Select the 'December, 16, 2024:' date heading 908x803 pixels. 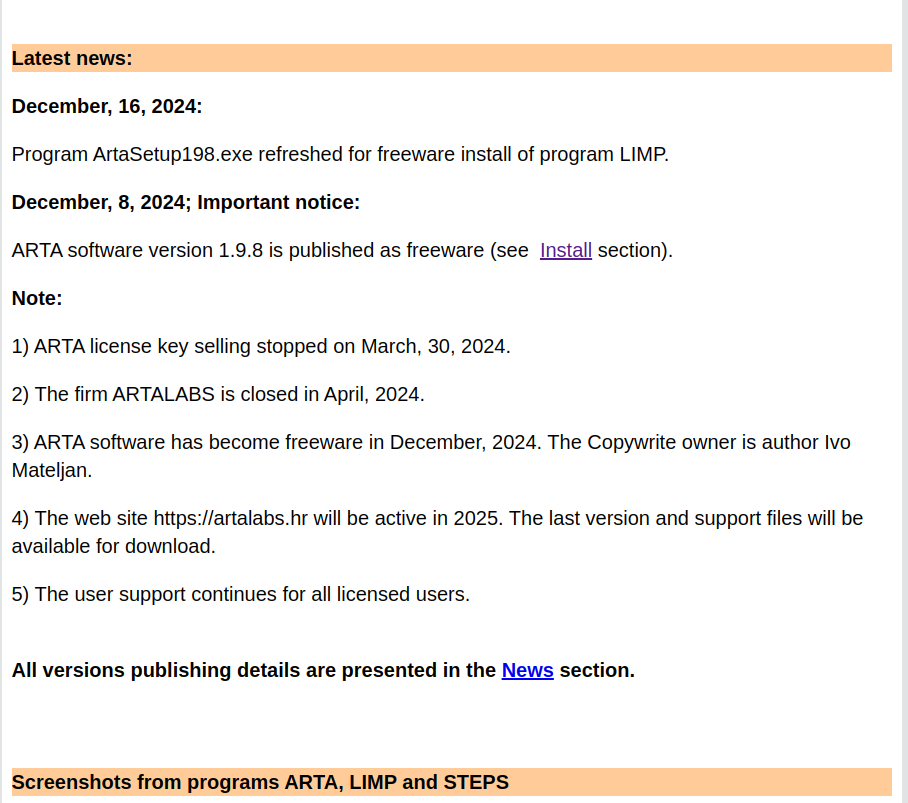(x=107, y=106)
